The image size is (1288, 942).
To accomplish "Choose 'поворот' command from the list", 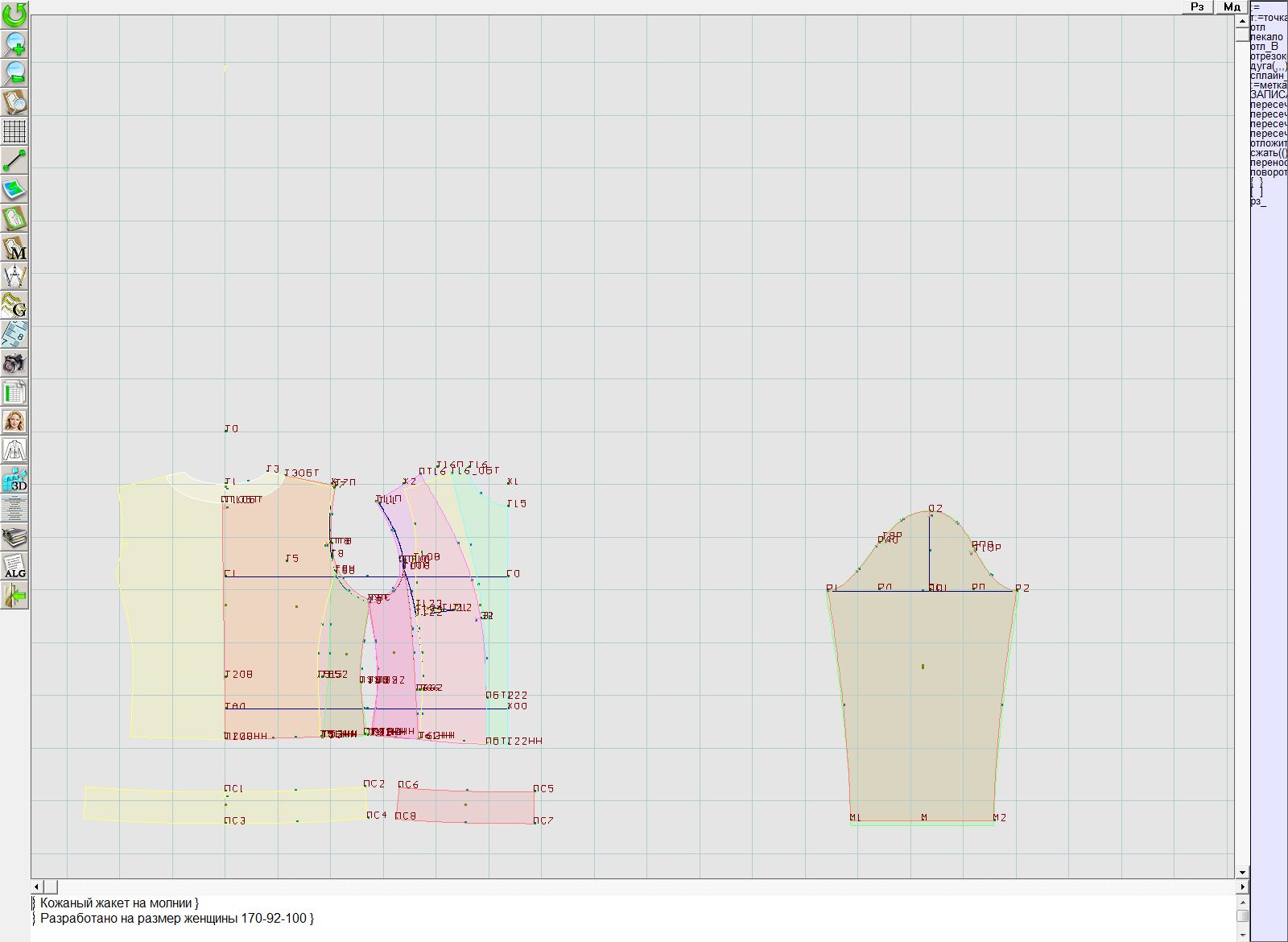I will pos(1268,172).
